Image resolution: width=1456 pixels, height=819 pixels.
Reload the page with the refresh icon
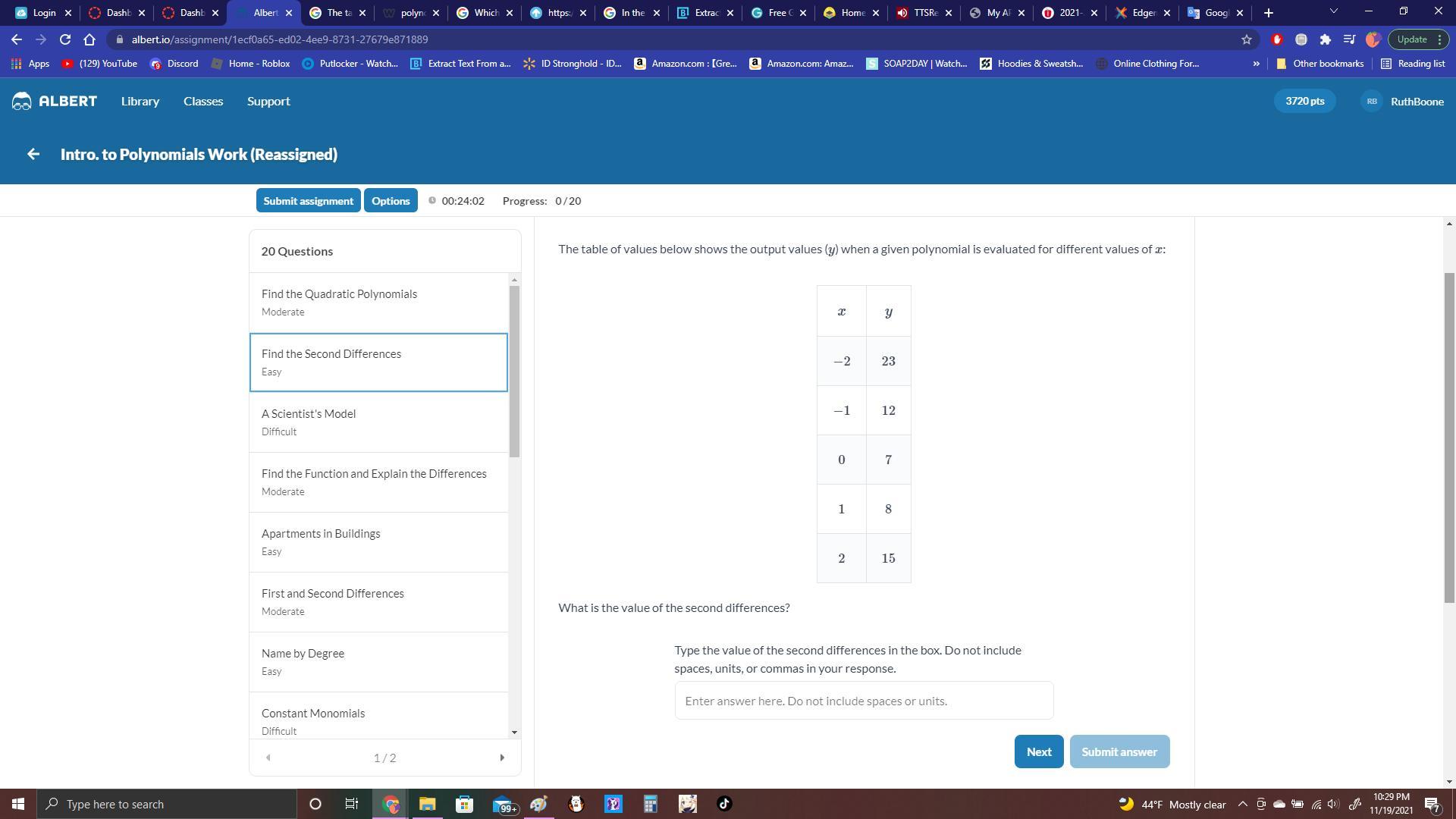coord(65,39)
